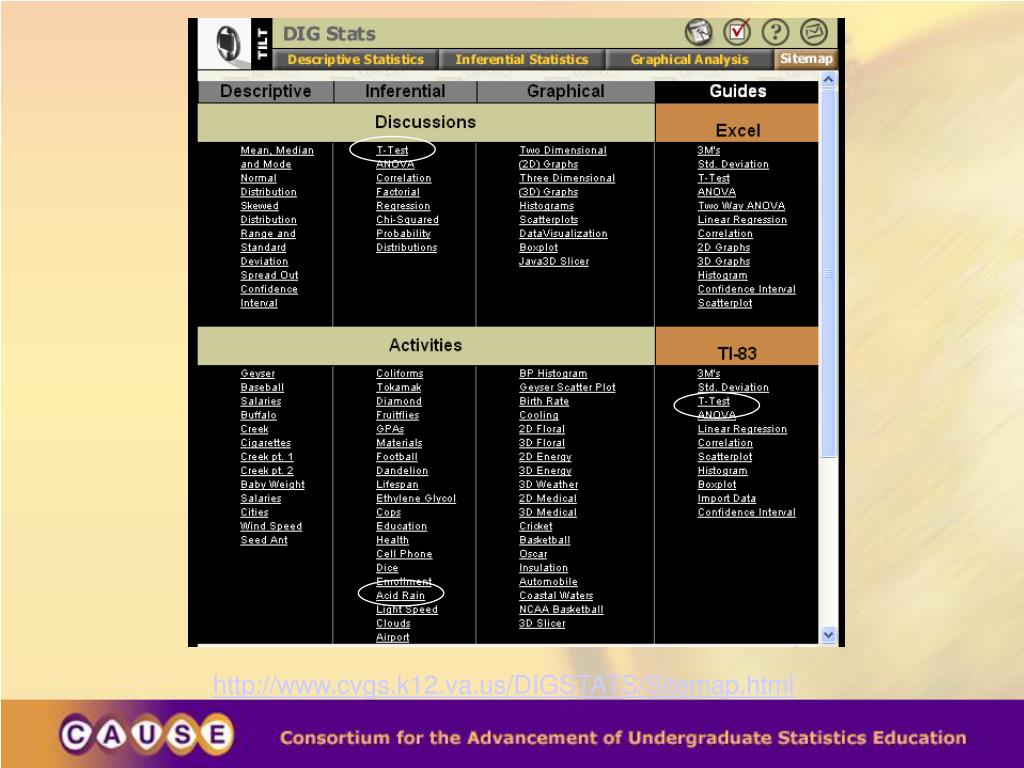Open the Ethylene Glycol activity link
Viewport: 1024px width, 768px height.
[416, 498]
